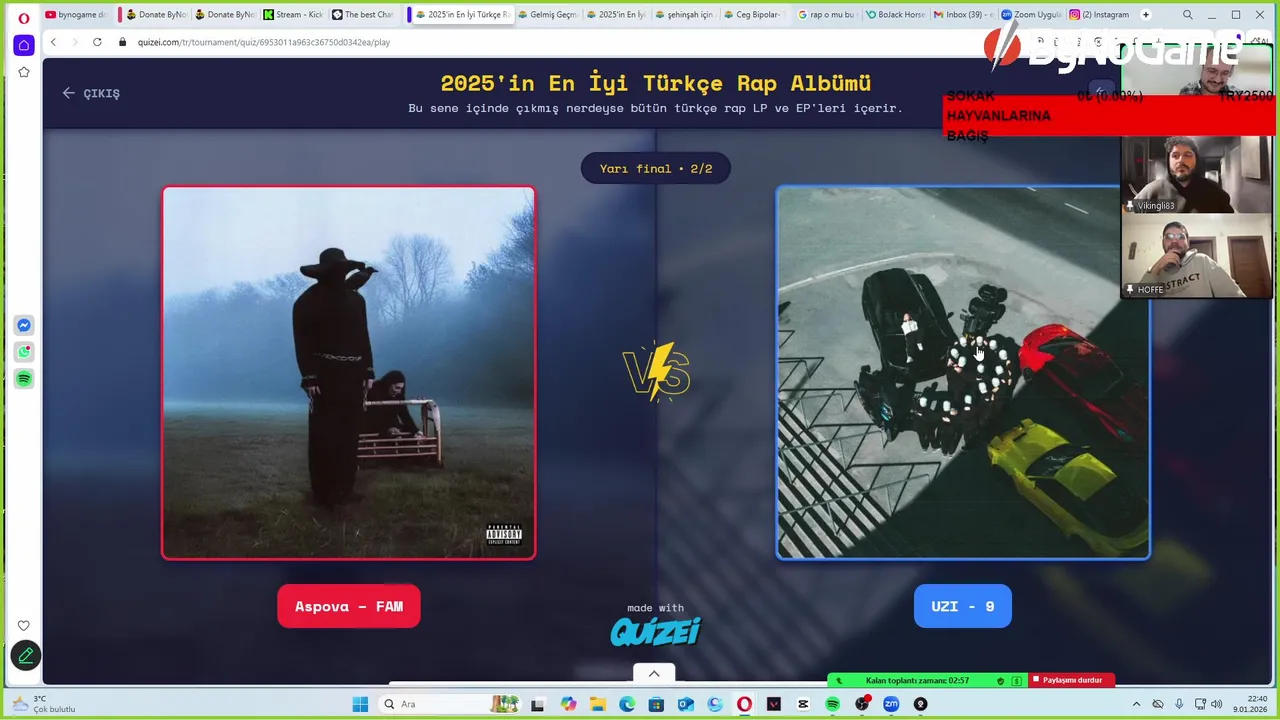Select the Aspova FAM album cover
Viewport: 1280px width, 720px height.
tap(348, 372)
